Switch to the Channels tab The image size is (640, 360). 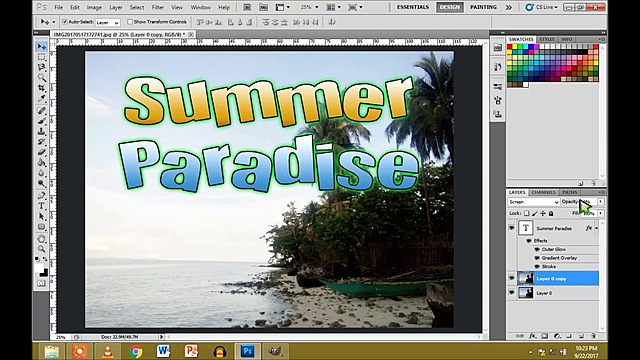(x=543, y=192)
